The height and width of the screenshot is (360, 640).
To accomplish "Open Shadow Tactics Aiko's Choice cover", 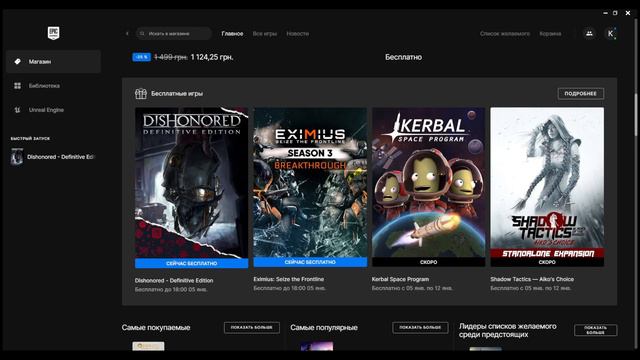I will tap(547, 182).
